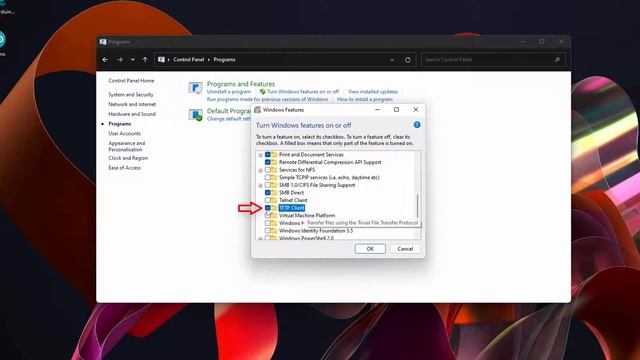This screenshot has height=360, width=640.
Task: Open Network and Internet category
Action: coord(132,104)
